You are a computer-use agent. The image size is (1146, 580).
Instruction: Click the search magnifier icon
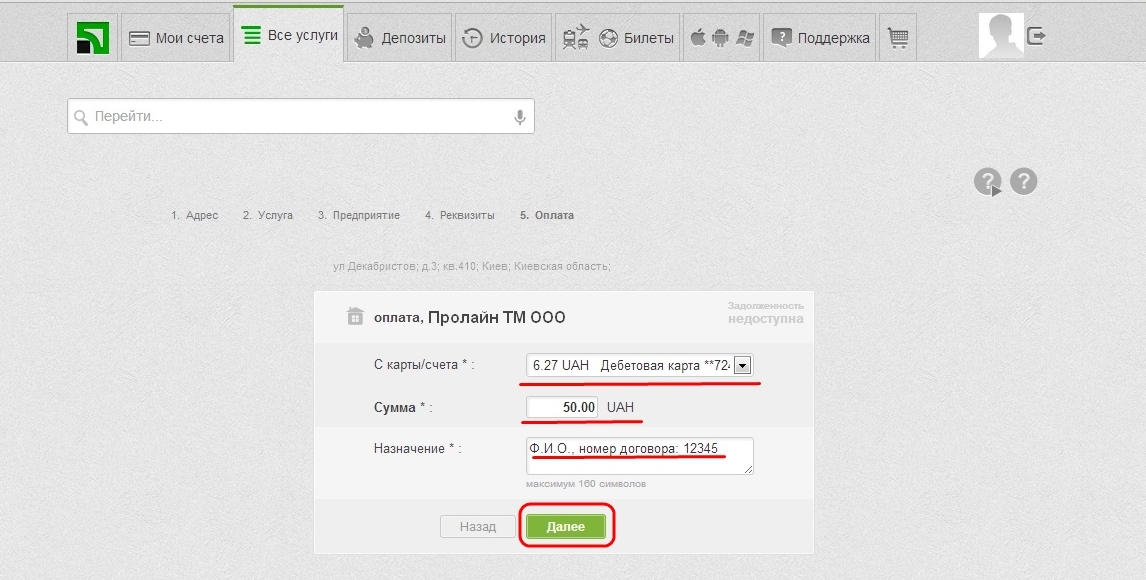pos(80,117)
